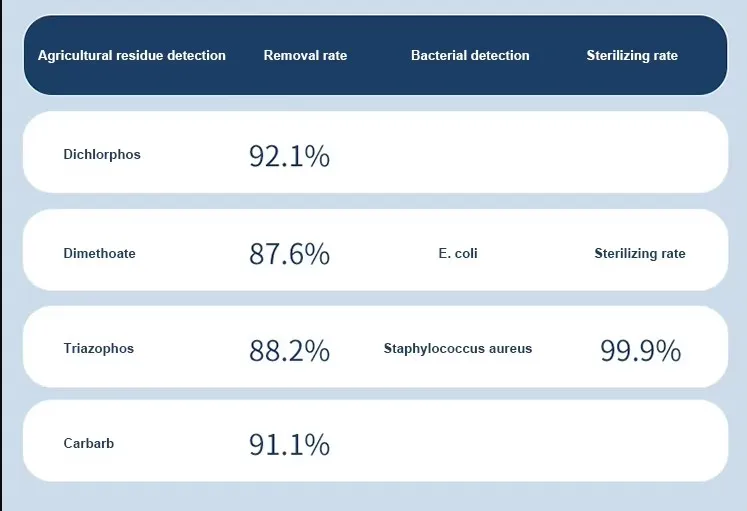
Task: Select the Carbarb row label
Action: pos(89,443)
